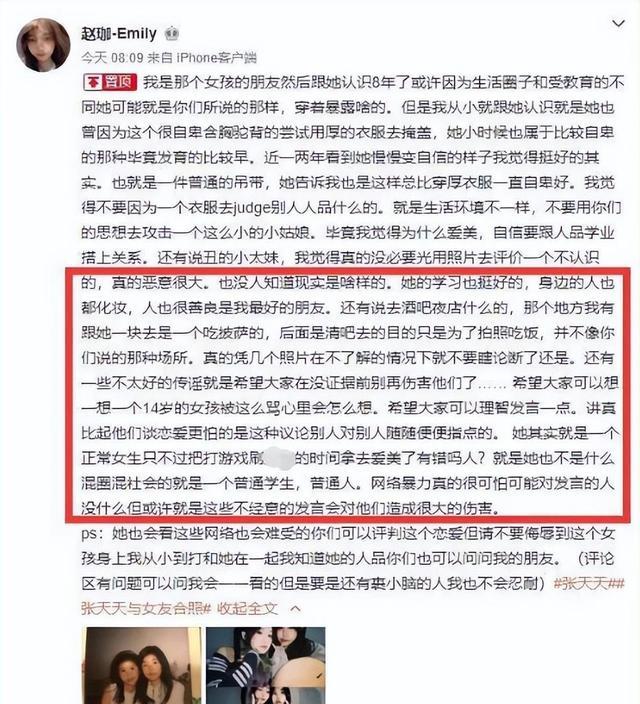Open the #张天天# hashtag topic

[x=584, y=584]
